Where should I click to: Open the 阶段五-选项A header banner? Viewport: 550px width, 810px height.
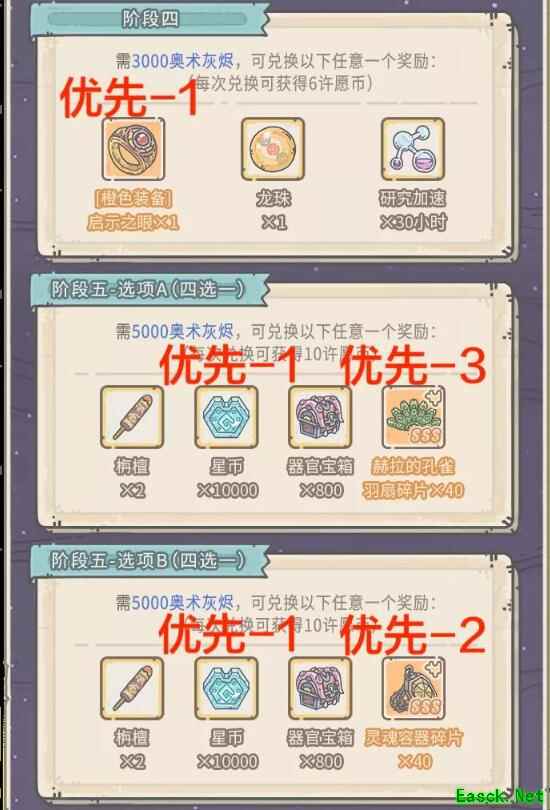[x=150, y=290]
